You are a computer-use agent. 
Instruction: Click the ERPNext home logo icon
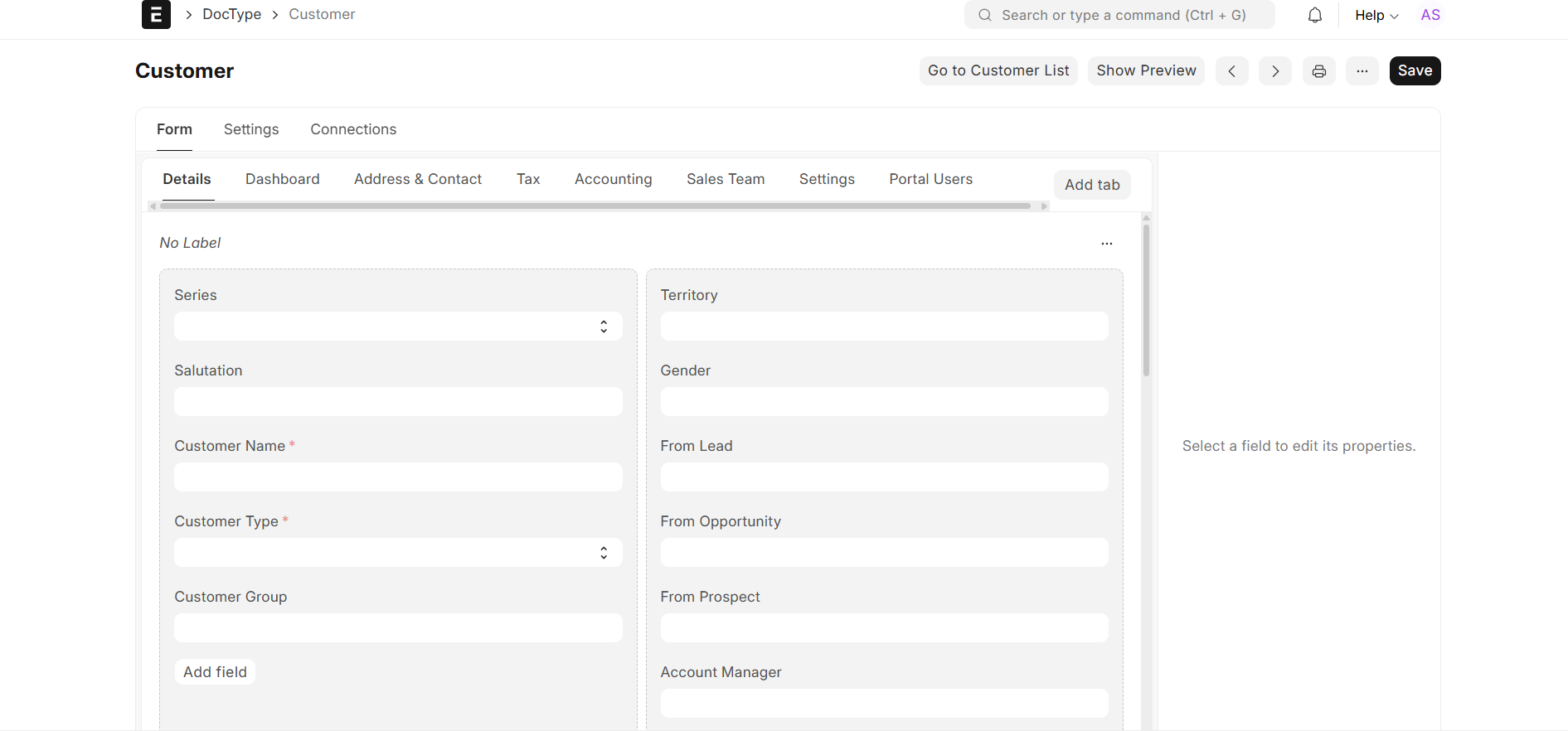pos(156,15)
